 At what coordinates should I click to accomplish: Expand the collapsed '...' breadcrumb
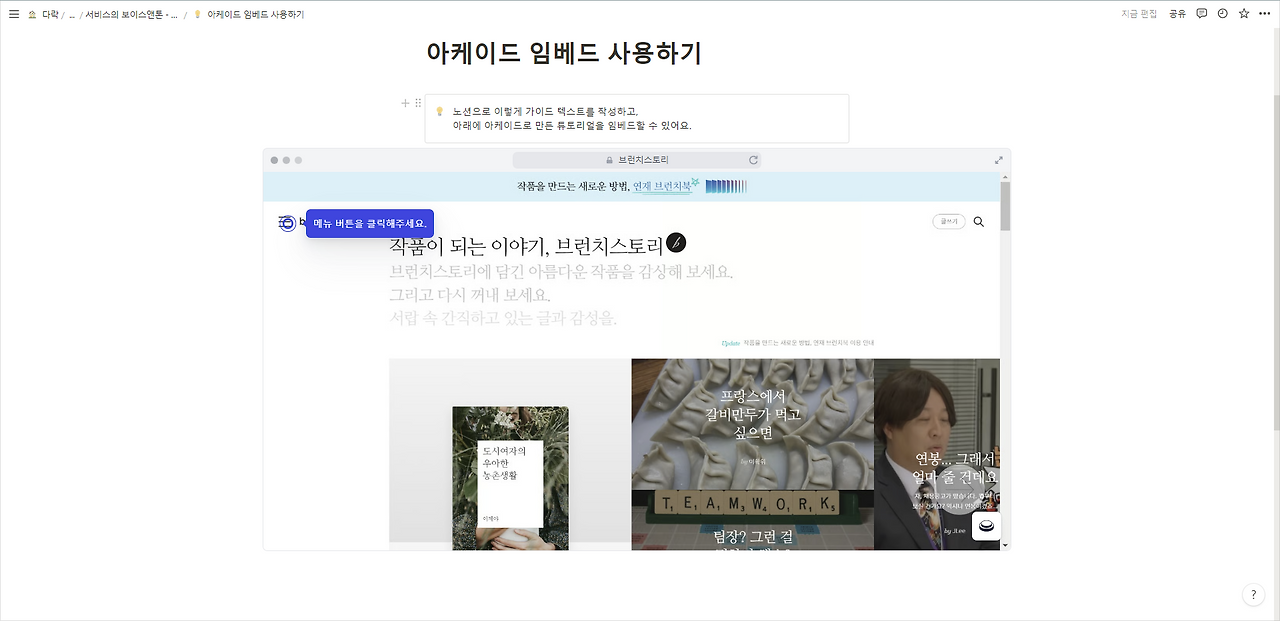pyautogui.click(x=72, y=15)
